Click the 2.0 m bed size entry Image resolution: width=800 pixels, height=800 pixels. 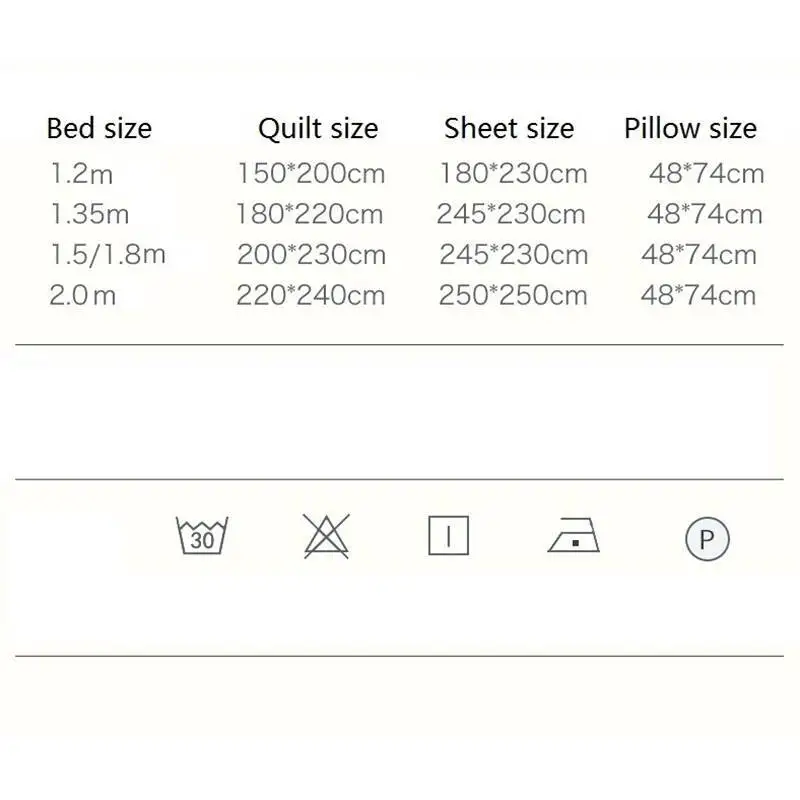coord(83,295)
